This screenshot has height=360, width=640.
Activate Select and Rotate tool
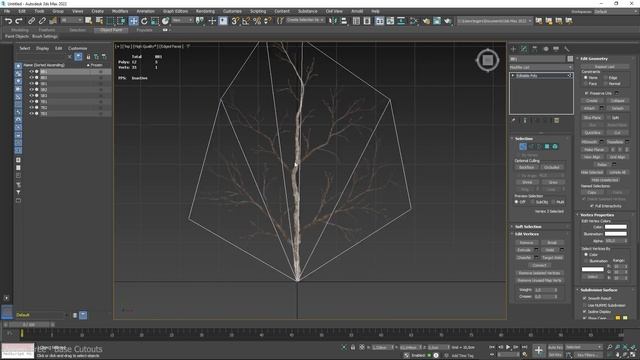coord(144,21)
